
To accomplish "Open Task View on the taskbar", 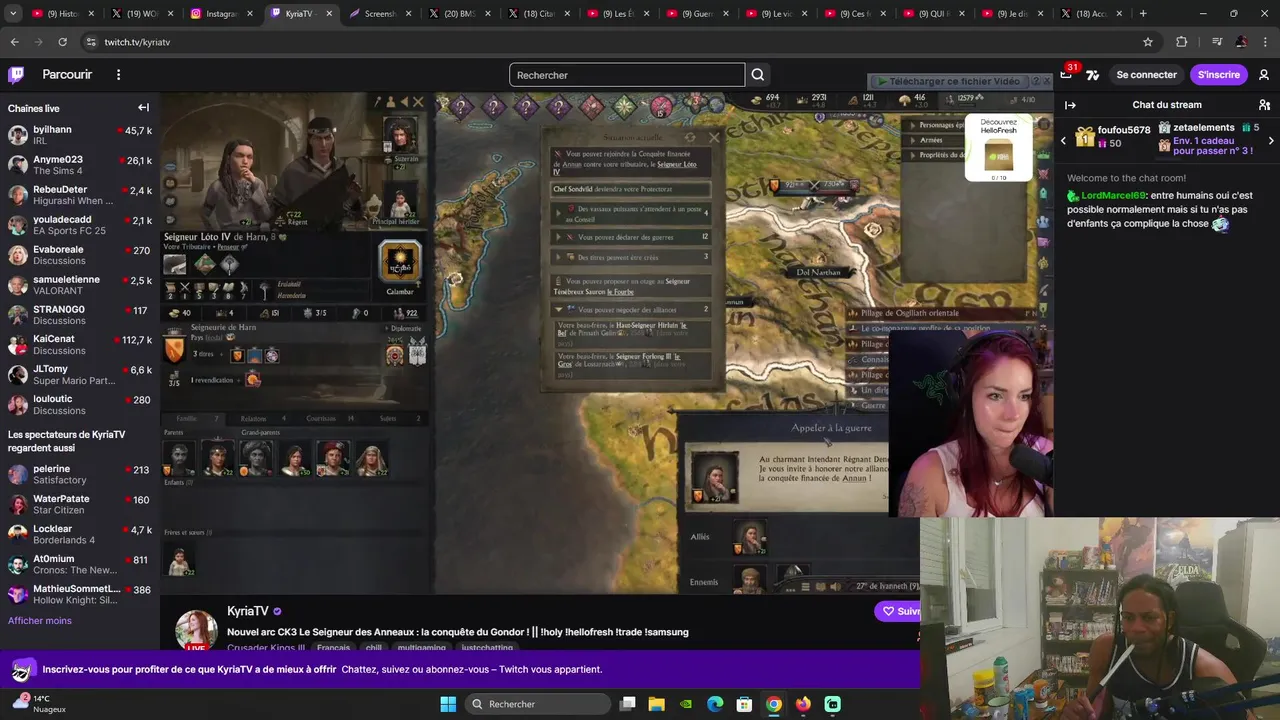I will tap(627, 704).
